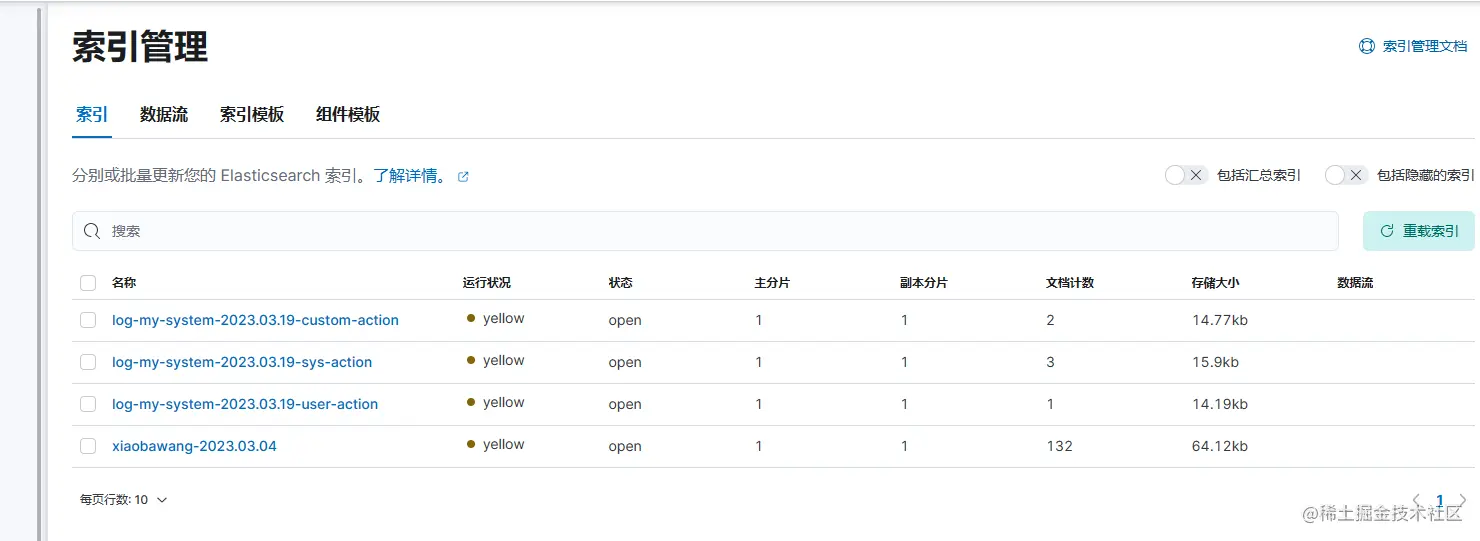Click the 重载索引 button
Viewport: 1480px width, 541px height.
pos(1419,231)
